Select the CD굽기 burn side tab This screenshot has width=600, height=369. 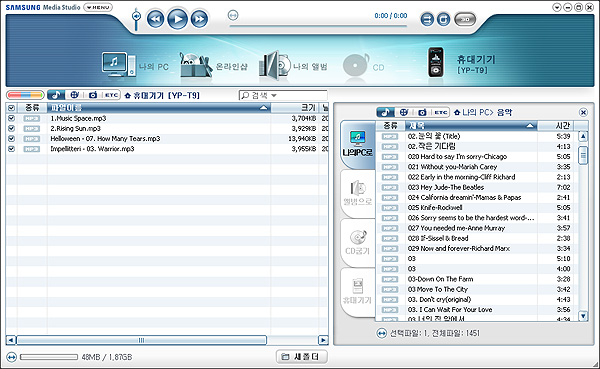tap(357, 242)
